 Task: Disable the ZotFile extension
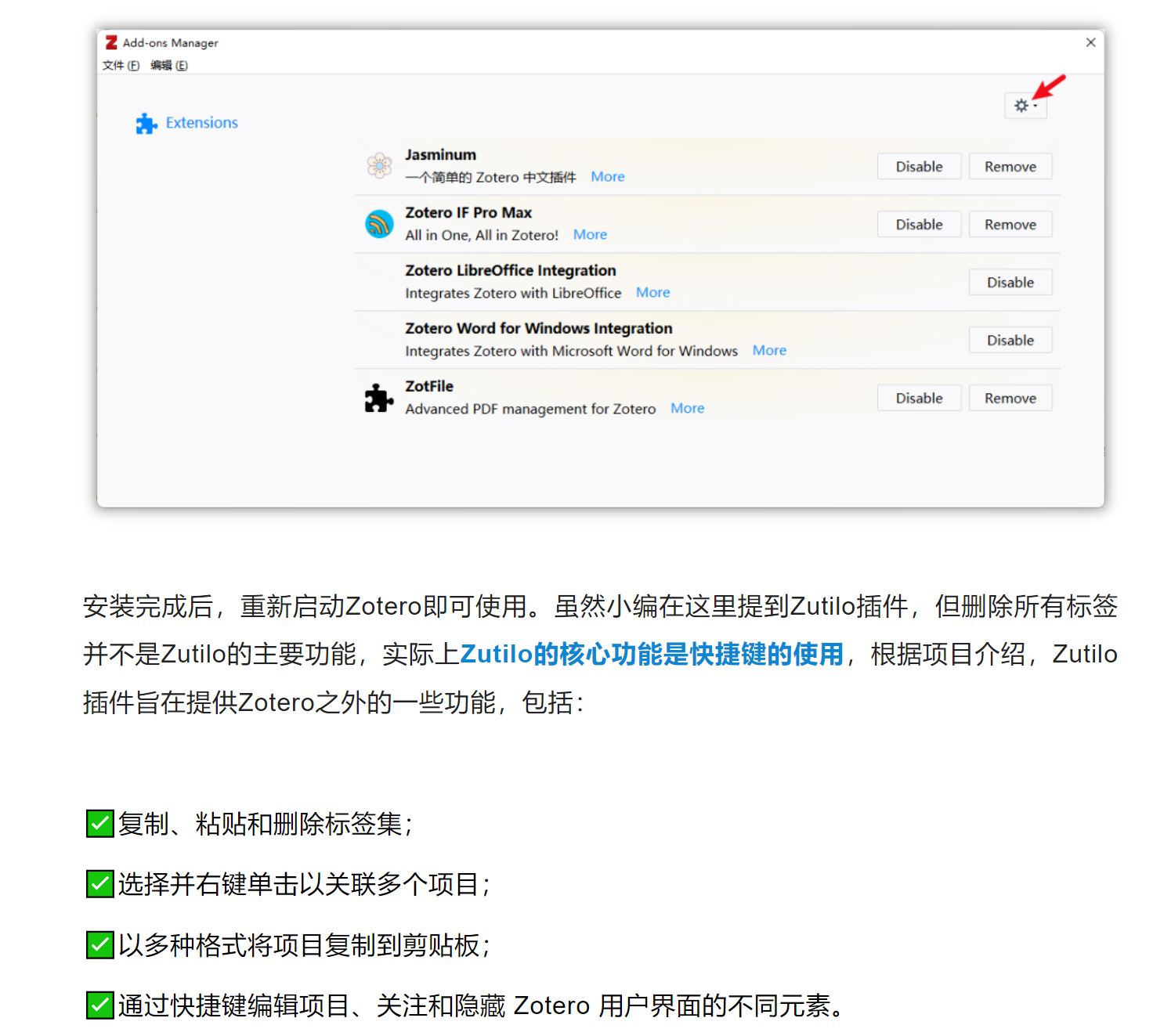[x=919, y=398]
